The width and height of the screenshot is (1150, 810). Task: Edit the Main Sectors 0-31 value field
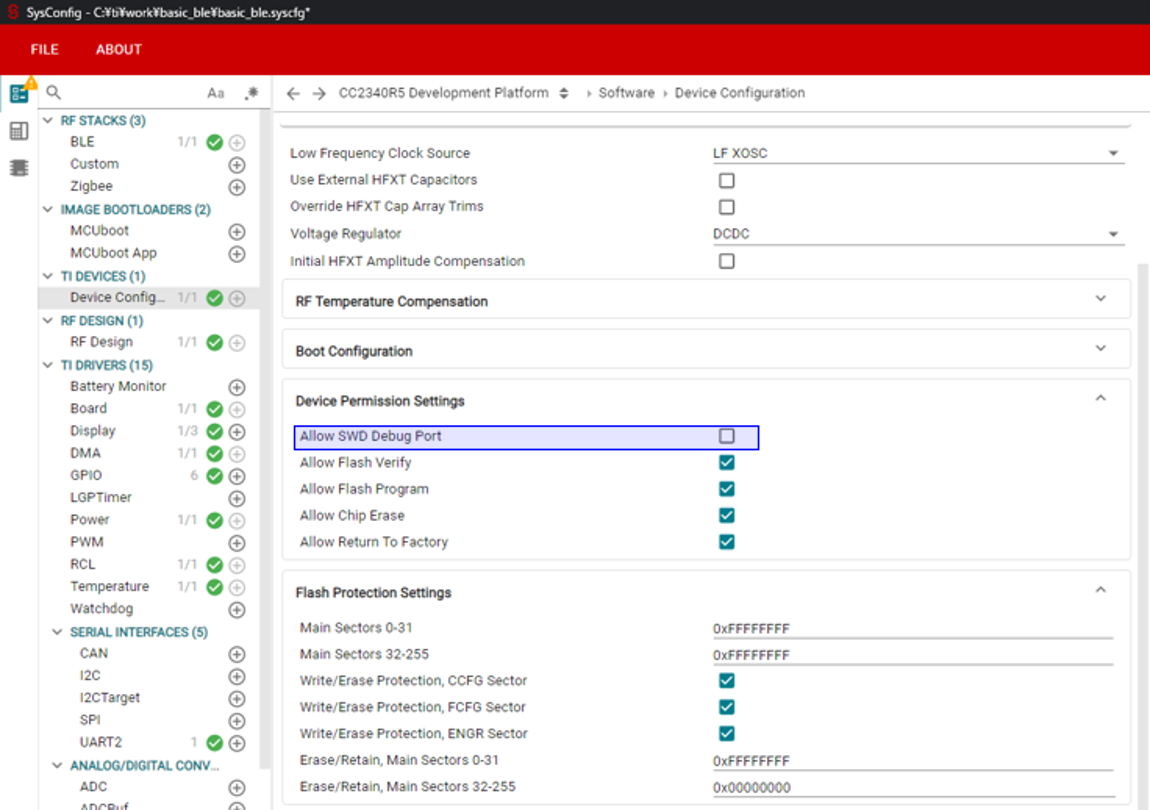coord(912,629)
